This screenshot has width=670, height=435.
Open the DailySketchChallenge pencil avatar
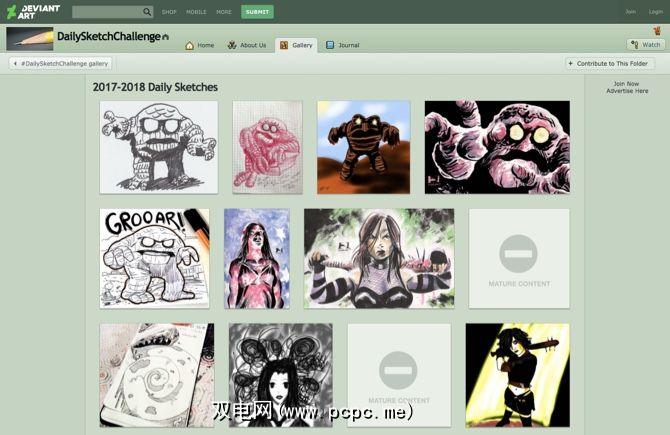(x=30, y=39)
